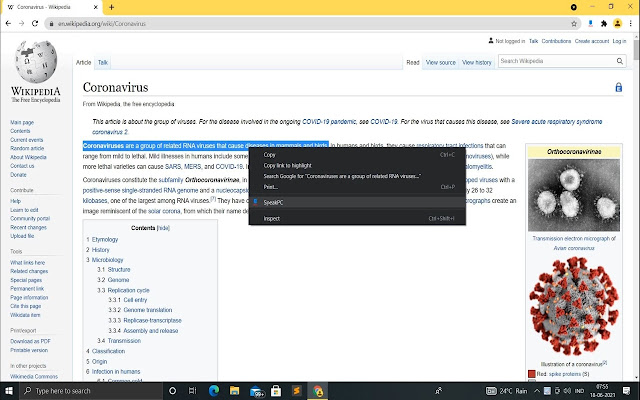Open the red coronavirus illustration image

[574, 306]
